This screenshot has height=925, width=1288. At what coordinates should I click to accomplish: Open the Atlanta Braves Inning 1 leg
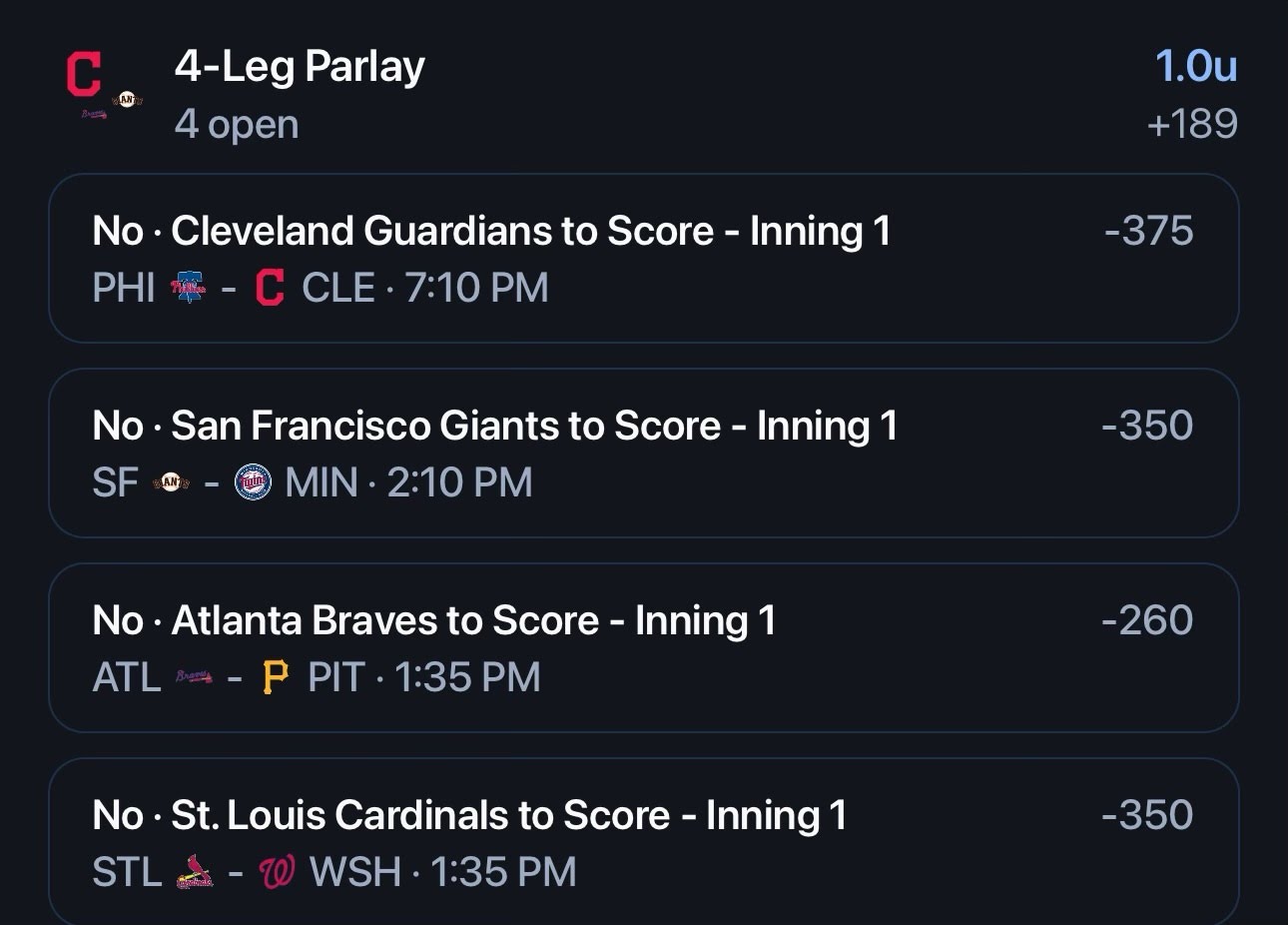[x=644, y=648]
